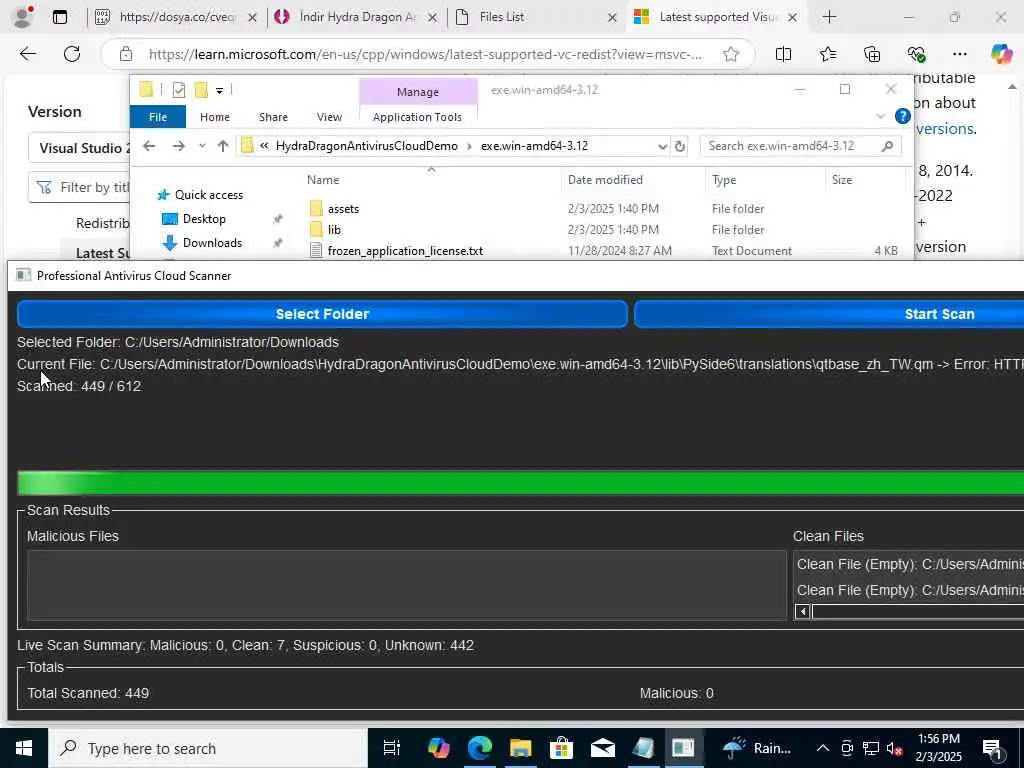Click the Edge profile avatar icon

tap(23, 17)
